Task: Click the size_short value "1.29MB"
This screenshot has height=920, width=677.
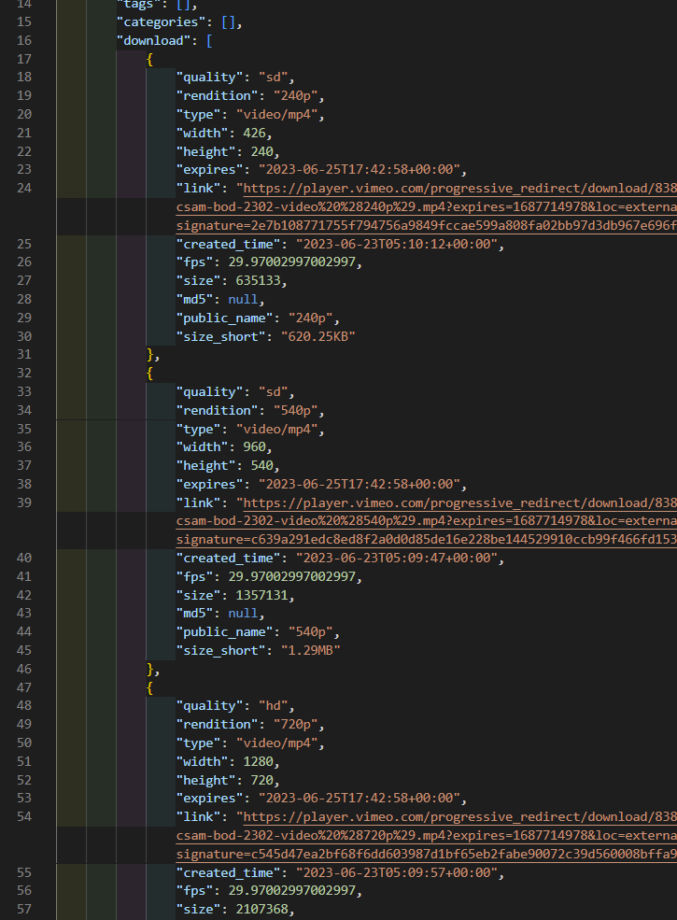Action: tap(310, 651)
